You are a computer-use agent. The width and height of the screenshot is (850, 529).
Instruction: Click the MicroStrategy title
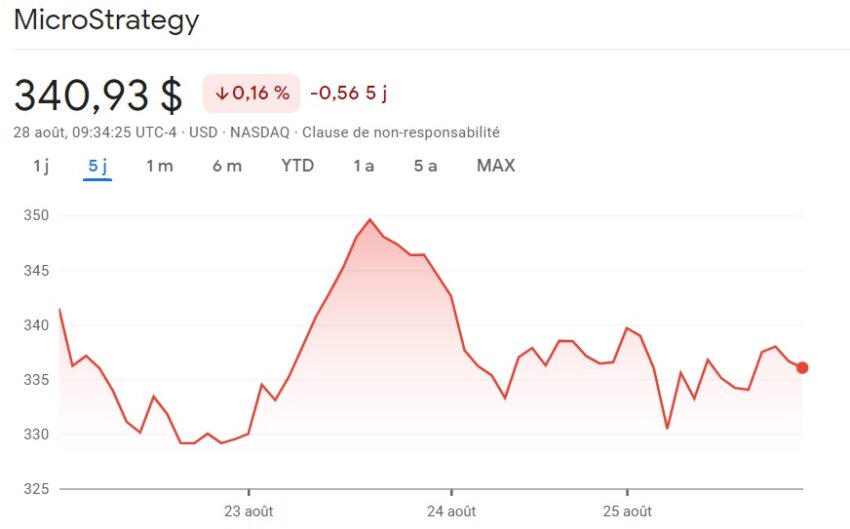[x=106, y=20]
